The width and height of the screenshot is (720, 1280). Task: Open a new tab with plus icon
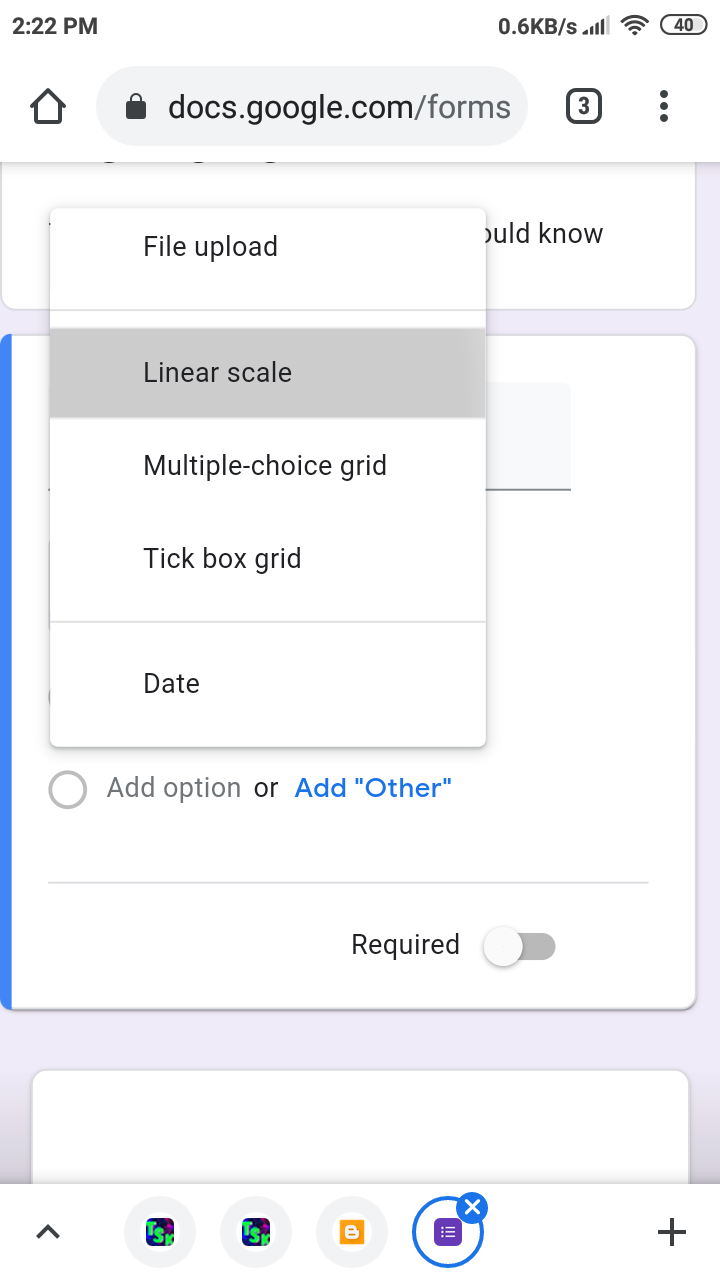[x=671, y=1232]
